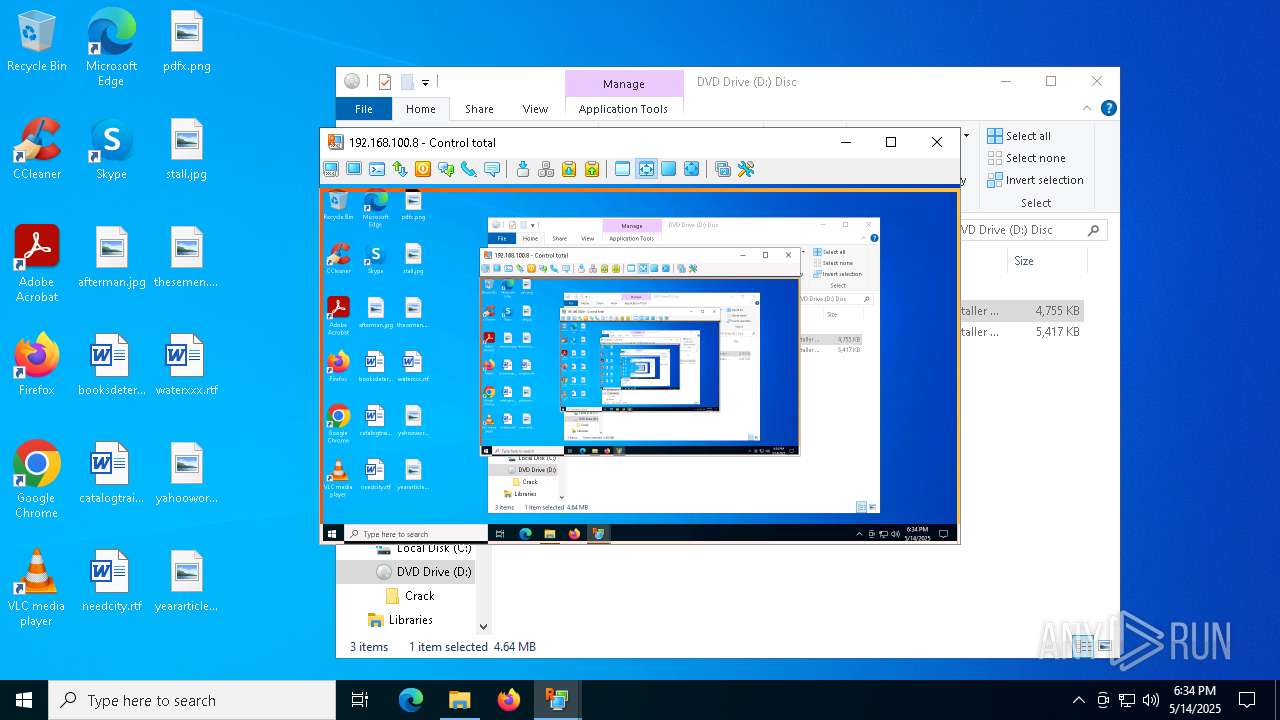Show hidden tray icons chevron
The height and width of the screenshot is (720, 1280).
pos(1078,700)
